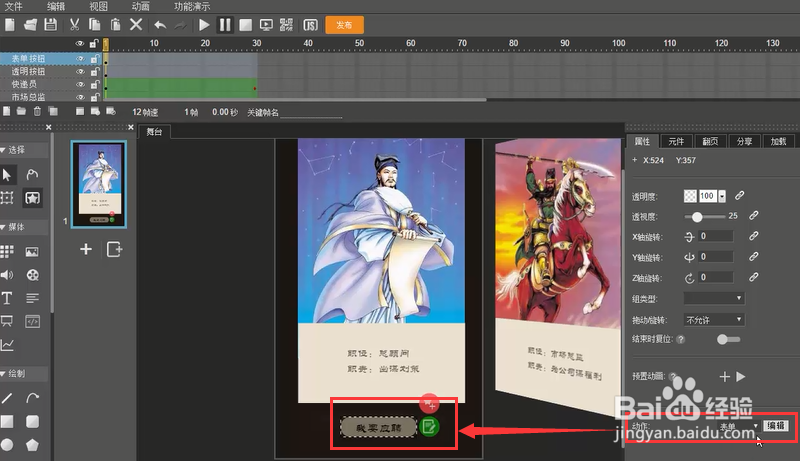Select the node editing tool

[32, 175]
